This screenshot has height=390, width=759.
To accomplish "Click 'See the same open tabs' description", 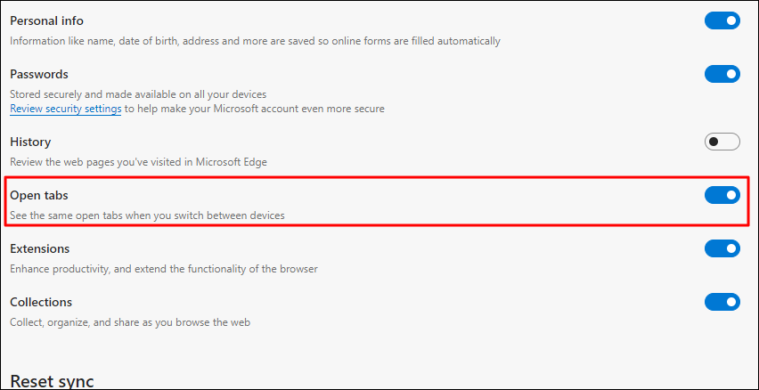I will [147, 215].
